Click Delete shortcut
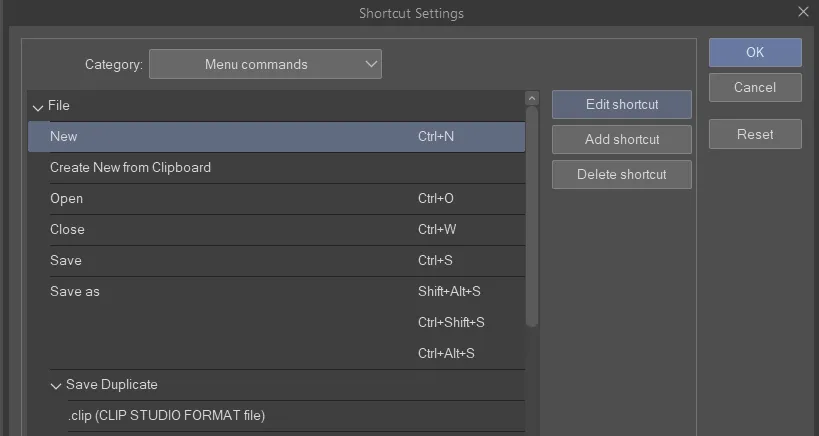The height and width of the screenshot is (436, 819). click(621, 174)
